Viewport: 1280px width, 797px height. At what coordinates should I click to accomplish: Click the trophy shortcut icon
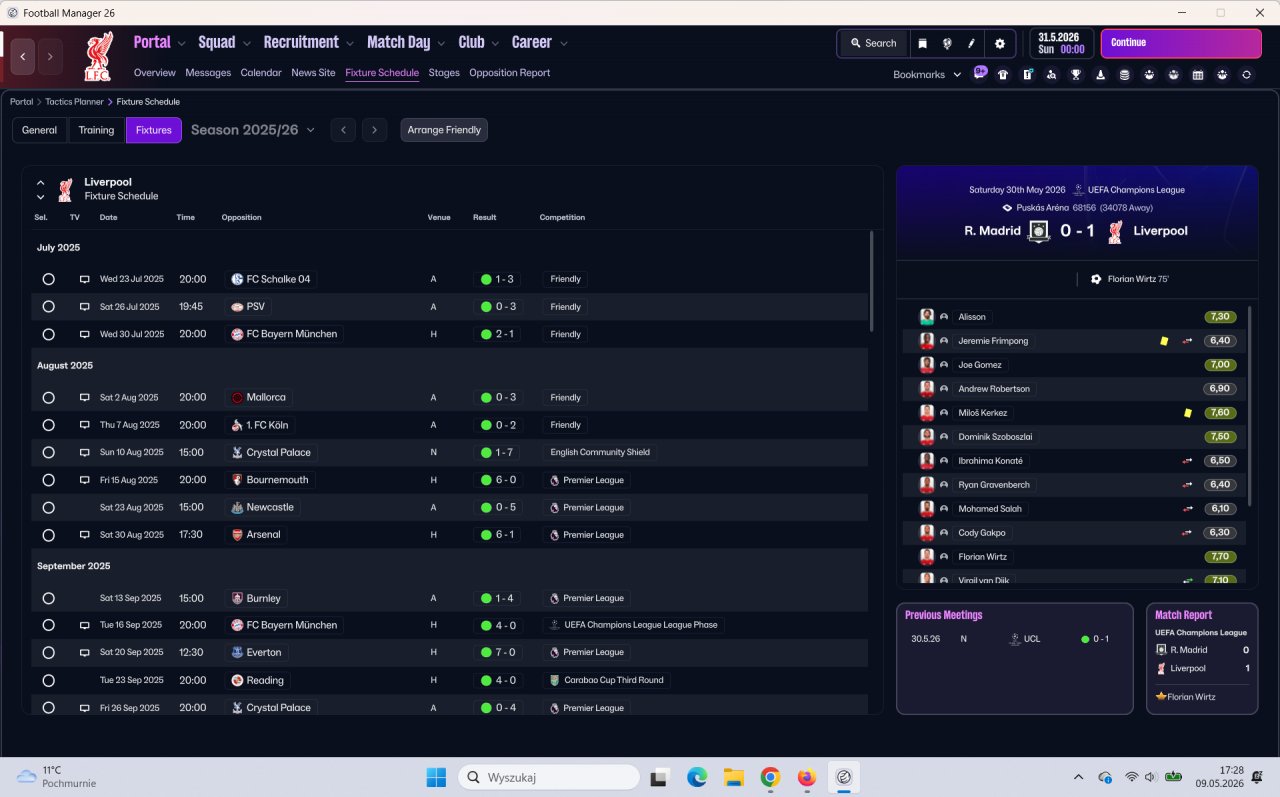point(1076,74)
